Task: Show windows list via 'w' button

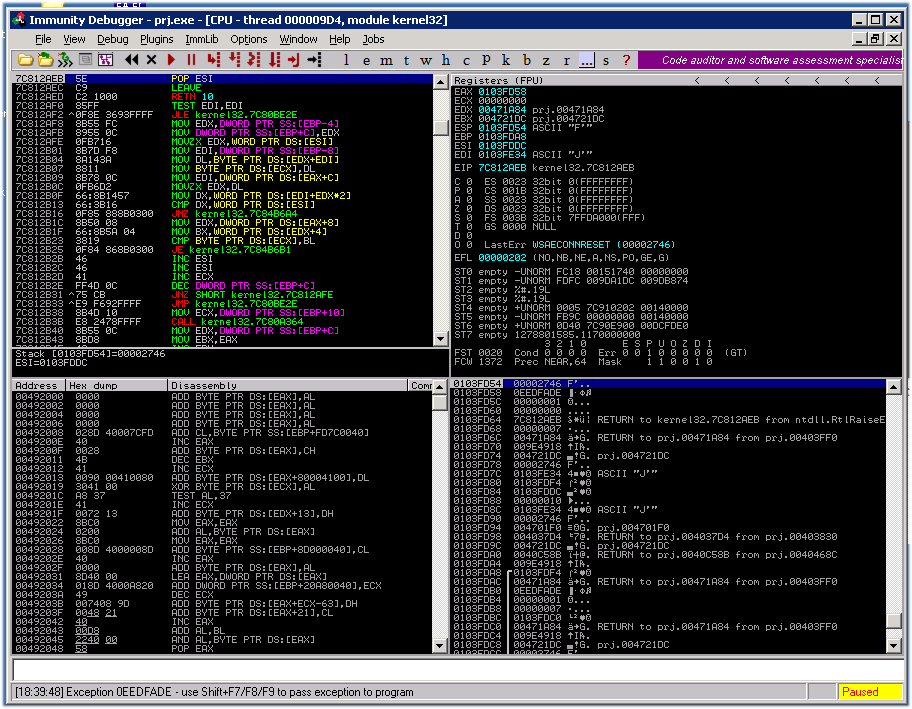Action: pos(426,60)
